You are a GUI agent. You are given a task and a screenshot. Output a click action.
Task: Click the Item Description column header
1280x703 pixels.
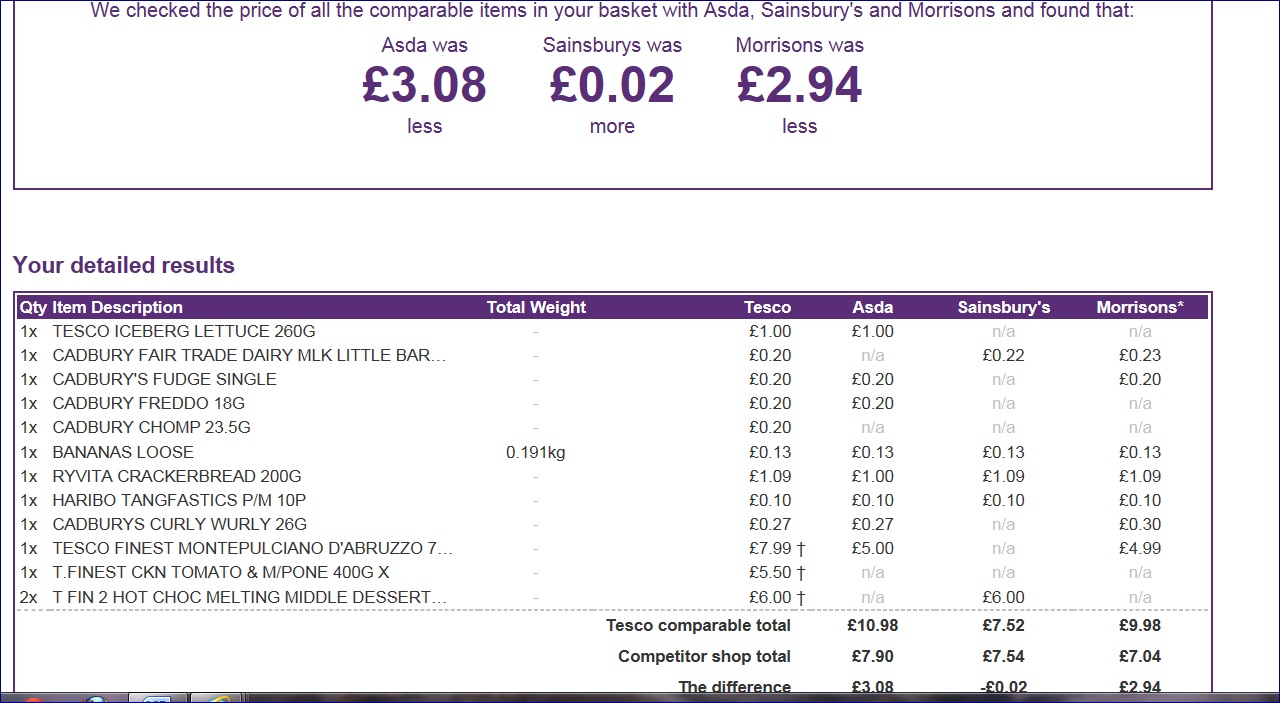117,307
